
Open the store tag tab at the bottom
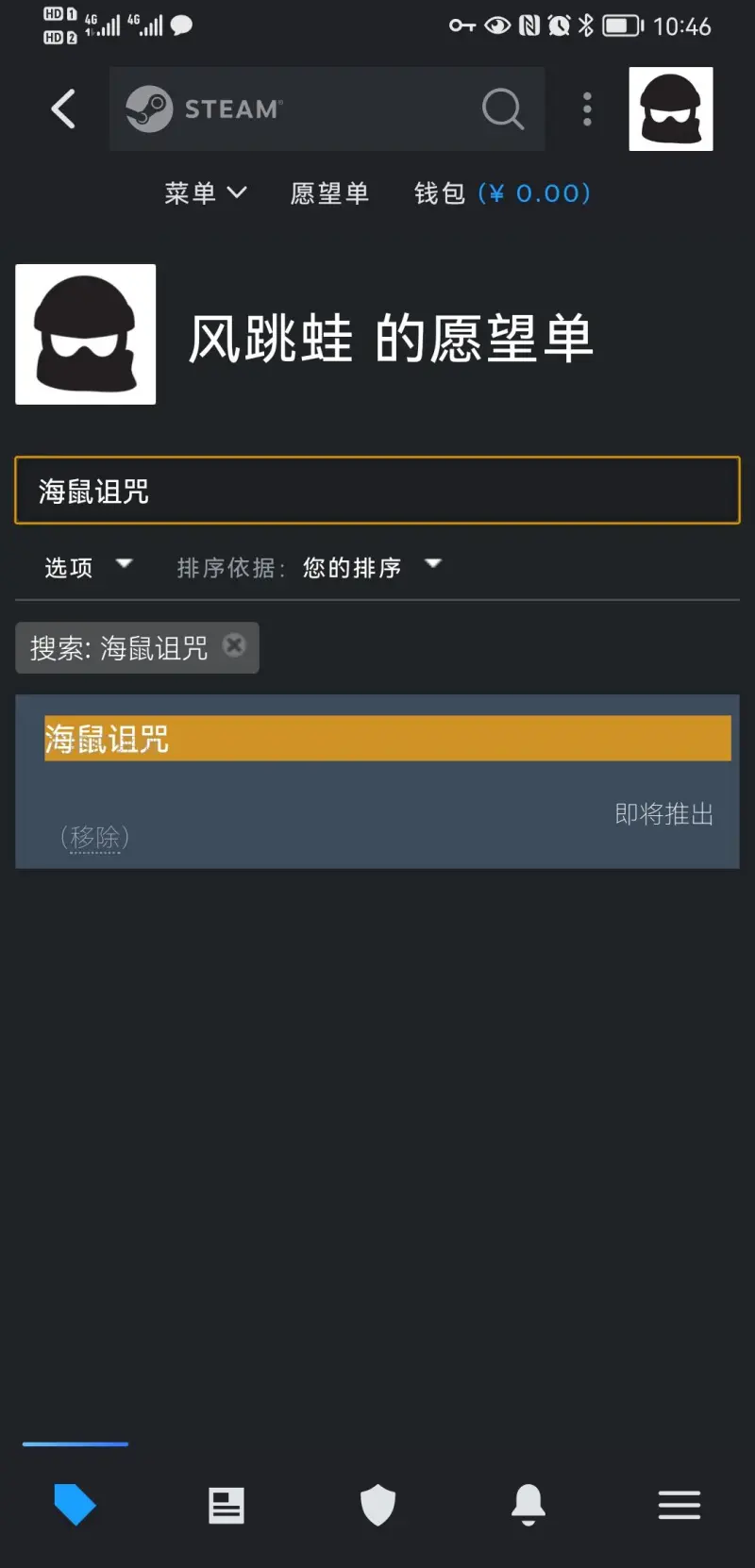(x=75, y=1505)
